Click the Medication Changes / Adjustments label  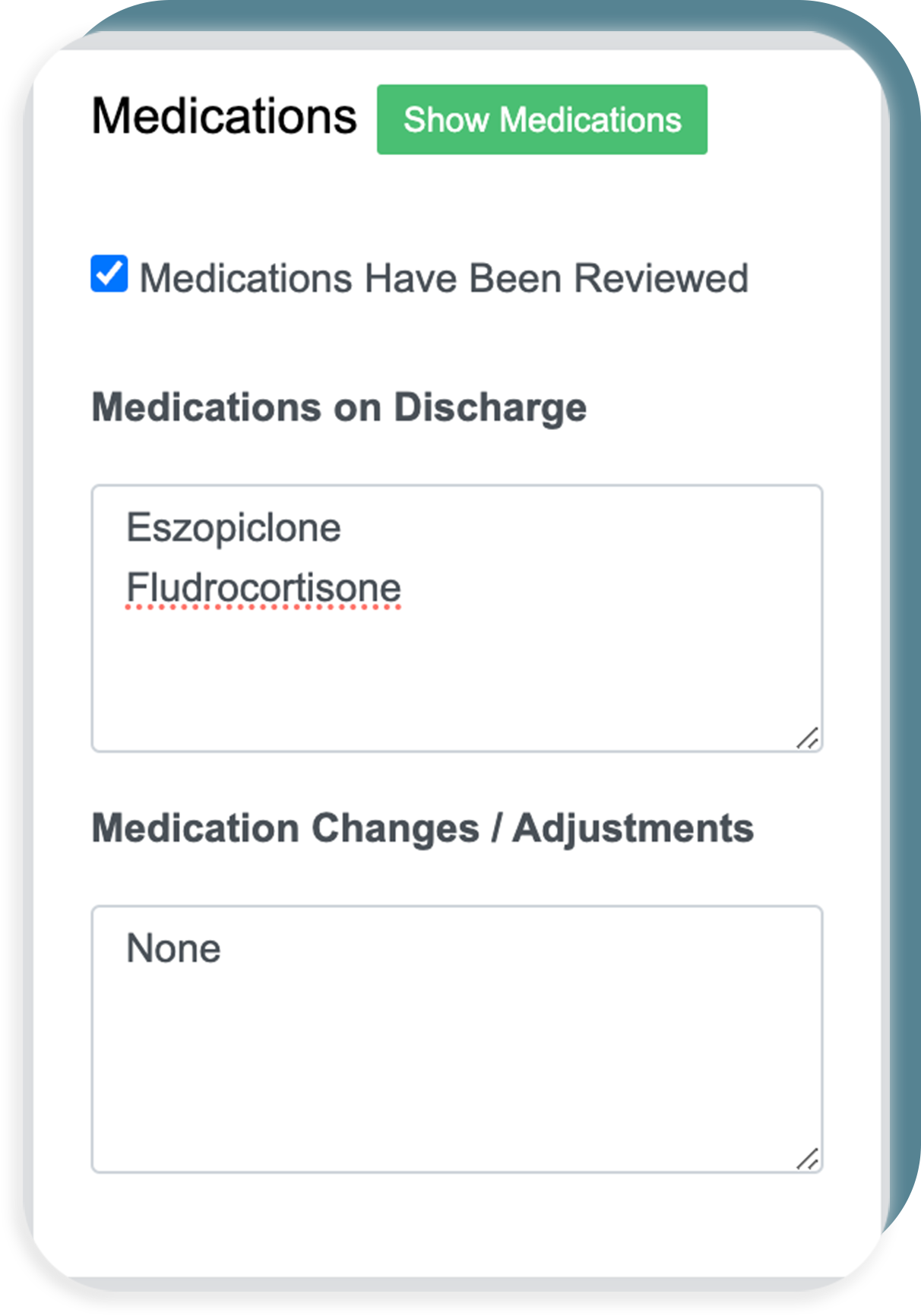click(x=423, y=828)
